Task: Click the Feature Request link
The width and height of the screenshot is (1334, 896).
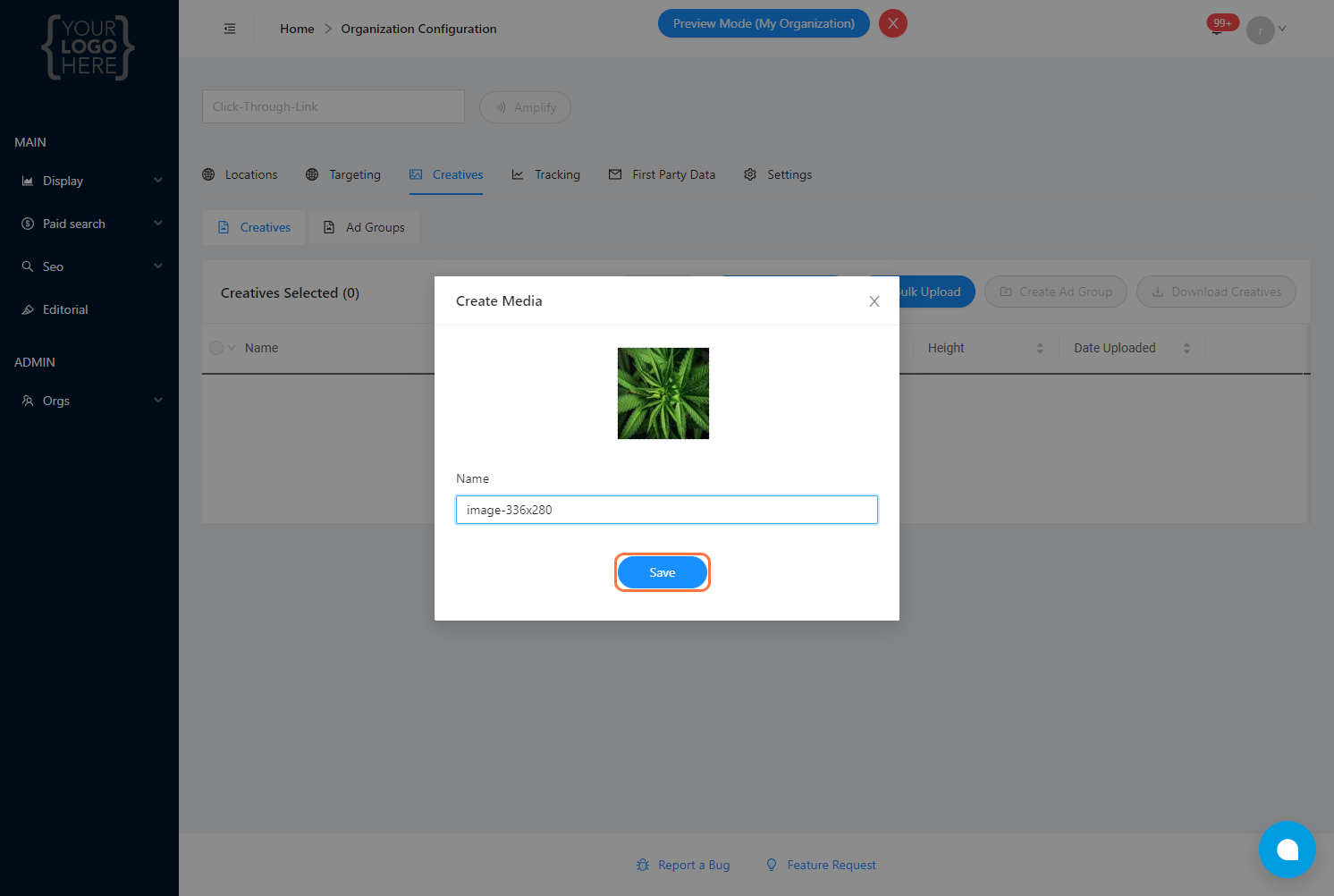Action: pos(821,865)
